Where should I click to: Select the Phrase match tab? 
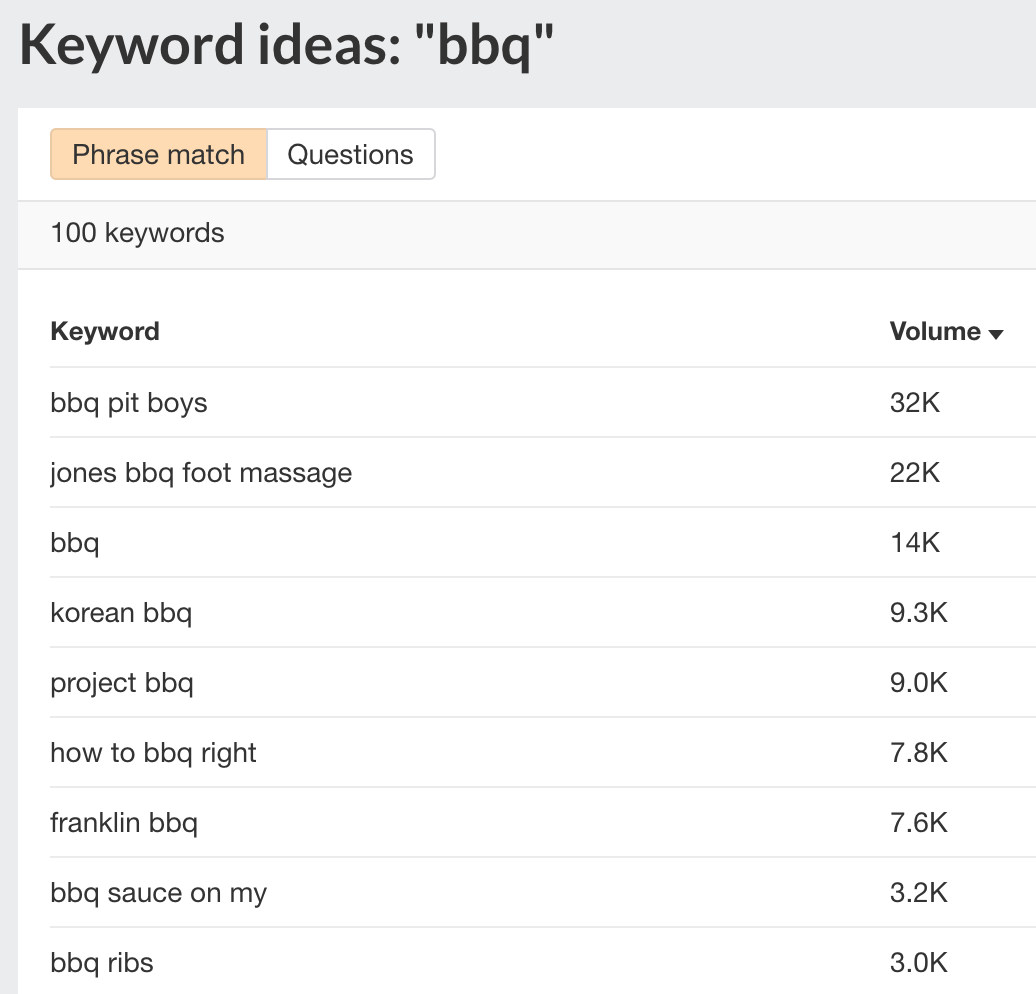157,154
